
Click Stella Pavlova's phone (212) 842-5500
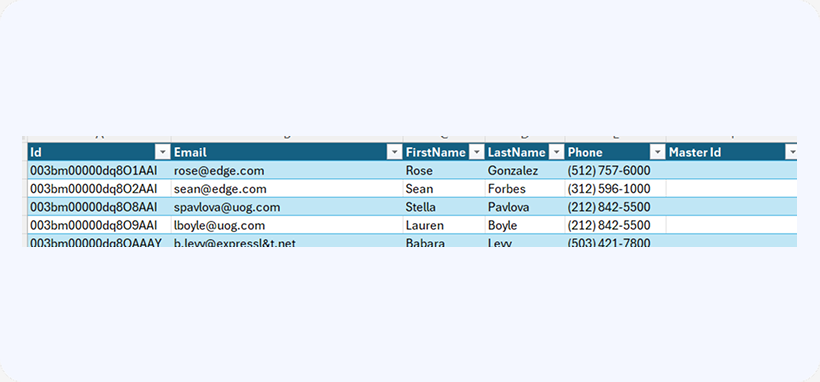coord(615,207)
